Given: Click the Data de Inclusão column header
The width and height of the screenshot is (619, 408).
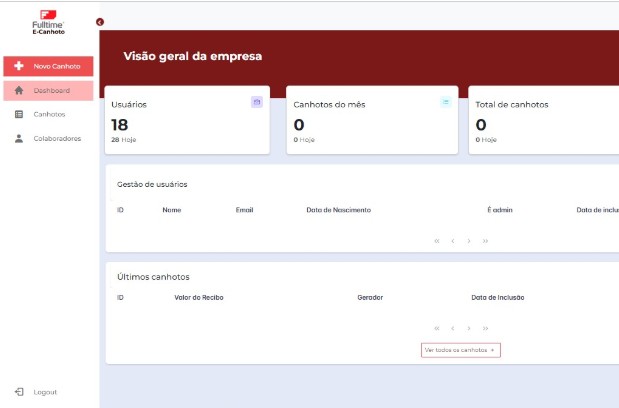Looking at the screenshot, I should (x=498, y=298).
